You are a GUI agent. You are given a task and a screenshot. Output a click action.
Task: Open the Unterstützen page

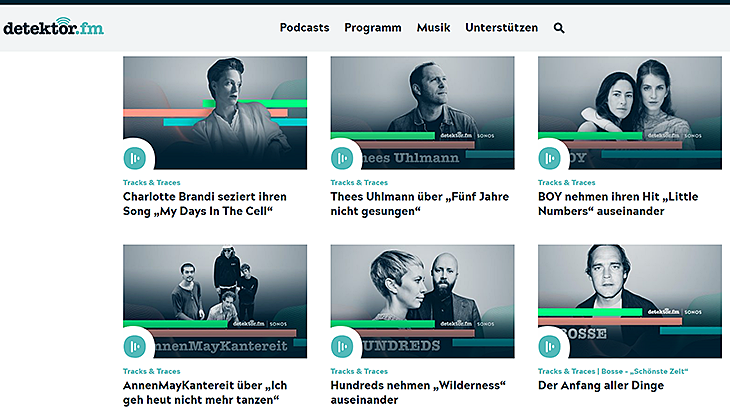click(501, 28)
